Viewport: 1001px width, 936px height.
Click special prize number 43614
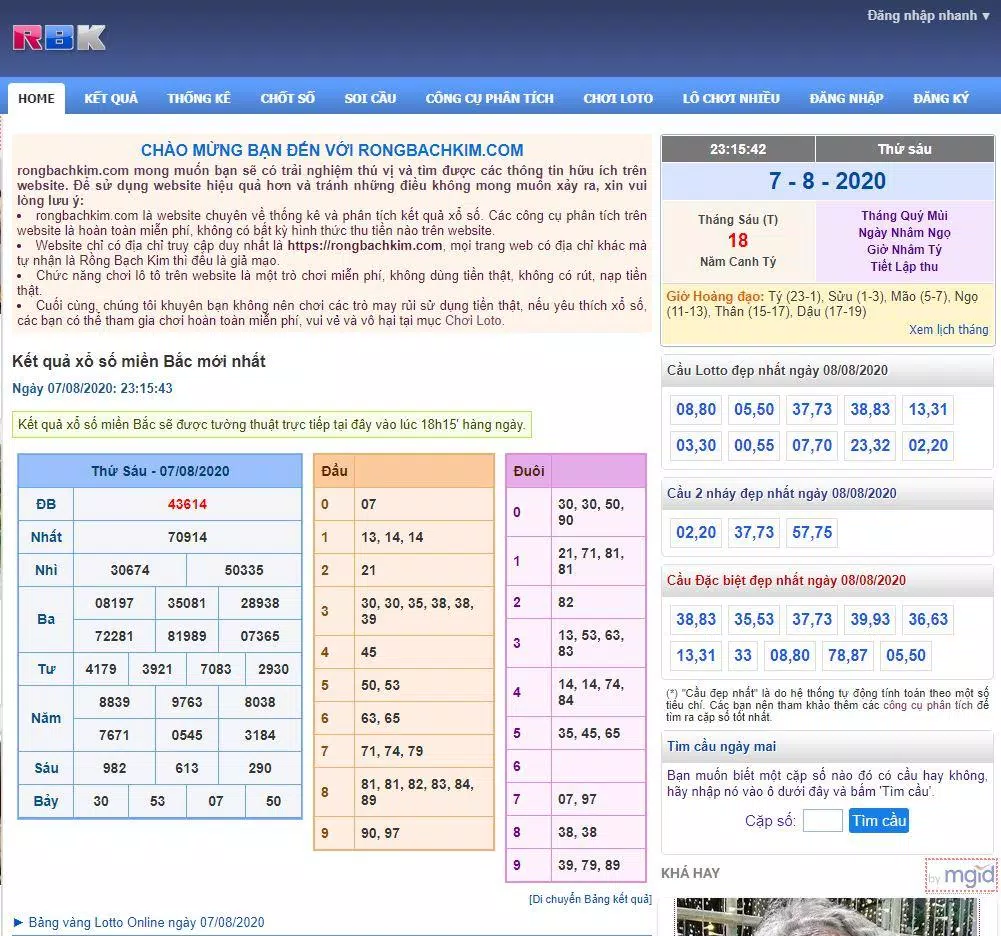[187, 504]
